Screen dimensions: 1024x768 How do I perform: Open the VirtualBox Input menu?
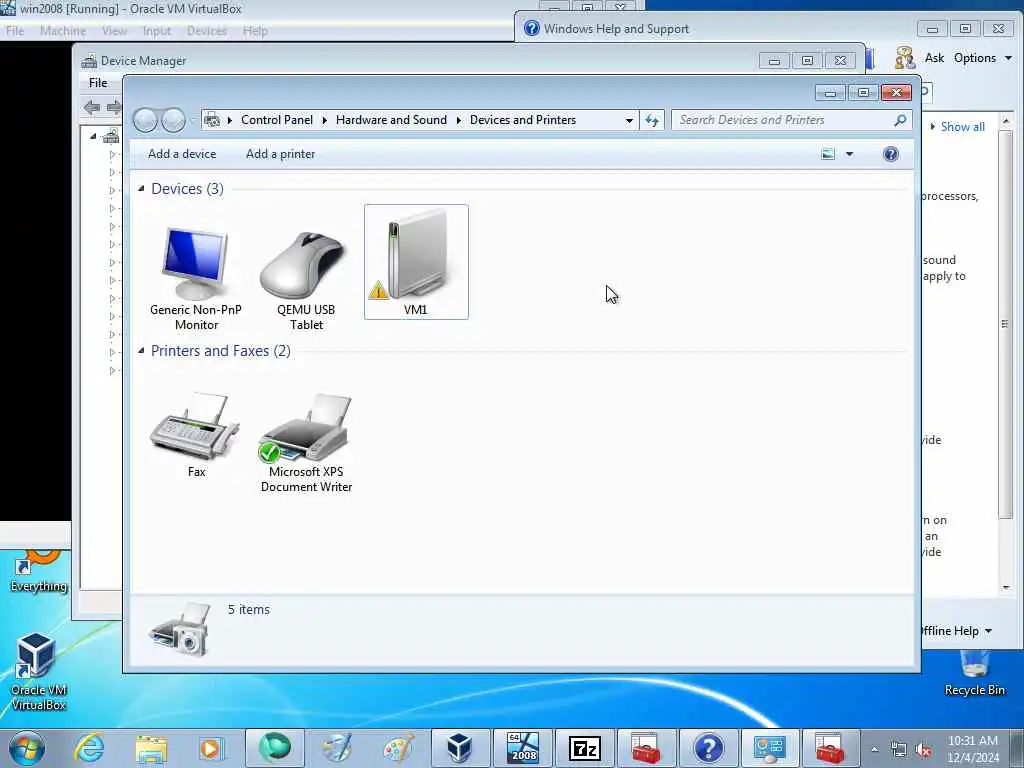click(156, 31)
